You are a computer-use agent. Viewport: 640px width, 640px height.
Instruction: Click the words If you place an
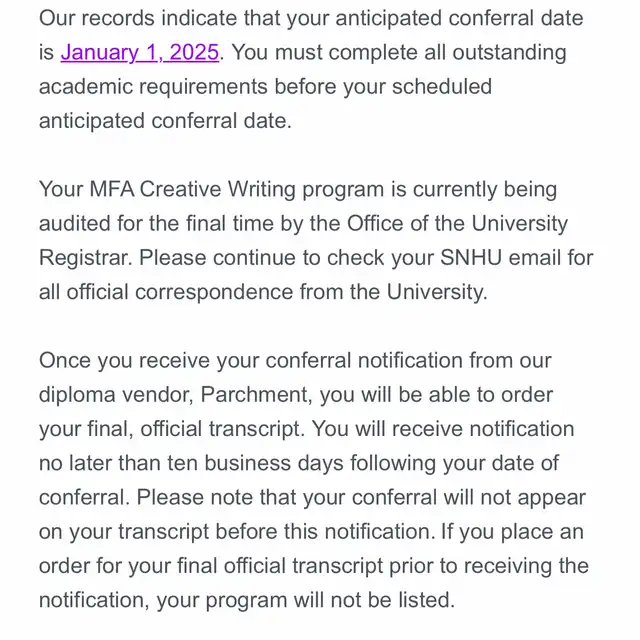pos(512,531)
